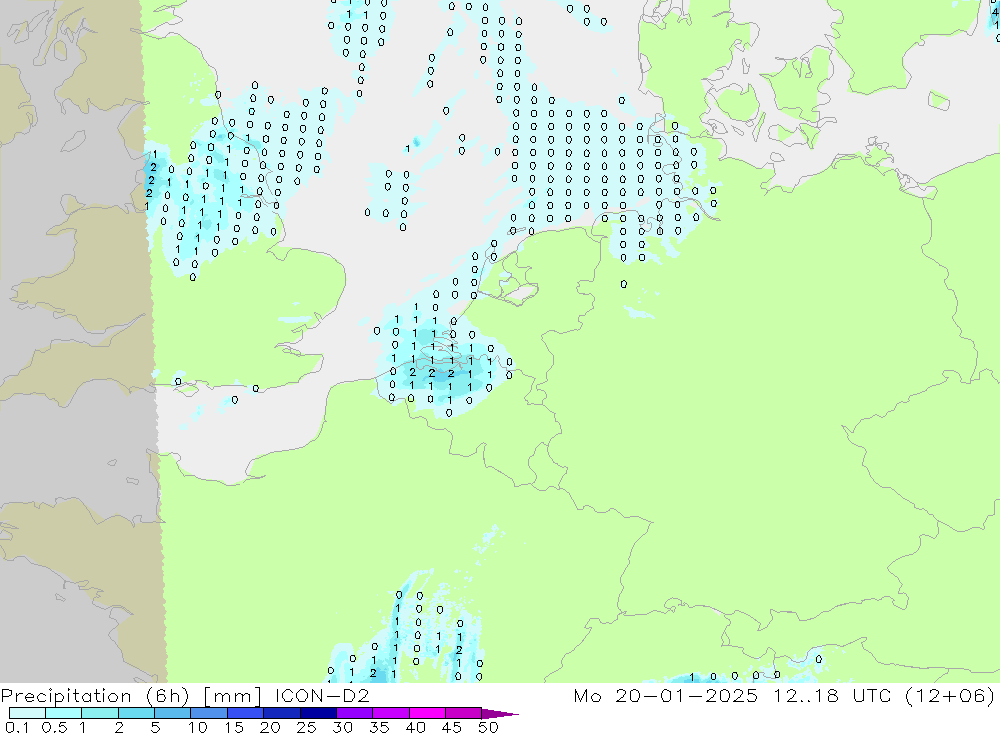Click the 2–5 mm legend color swatch

pyautogui.click(x=136, y=713)
